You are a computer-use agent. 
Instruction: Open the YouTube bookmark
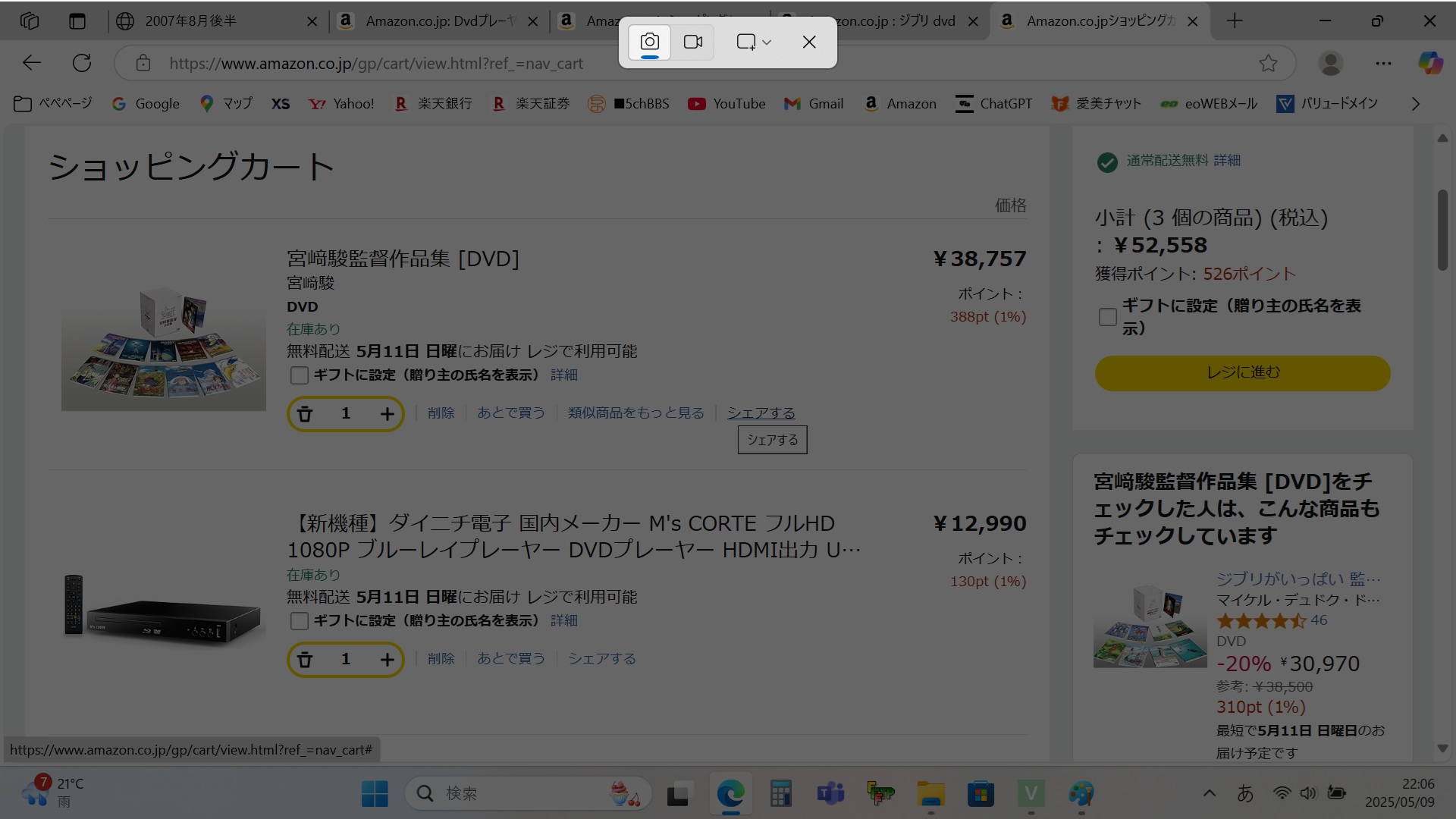tap(726, 104)
